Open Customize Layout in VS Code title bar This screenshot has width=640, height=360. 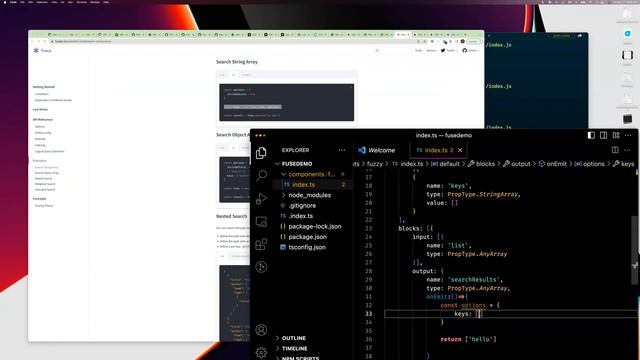tap(616, 135)
